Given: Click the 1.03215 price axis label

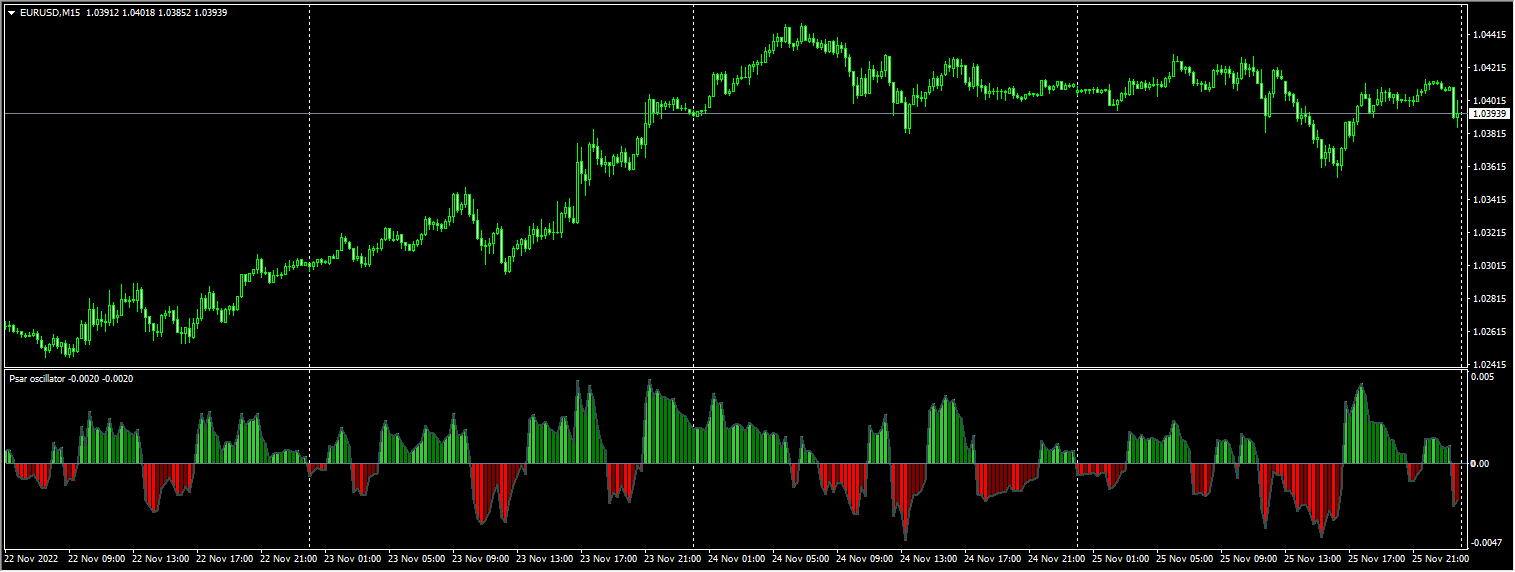Looking at the screenshot, I should pyautogui.click(x=1489, y=233).
